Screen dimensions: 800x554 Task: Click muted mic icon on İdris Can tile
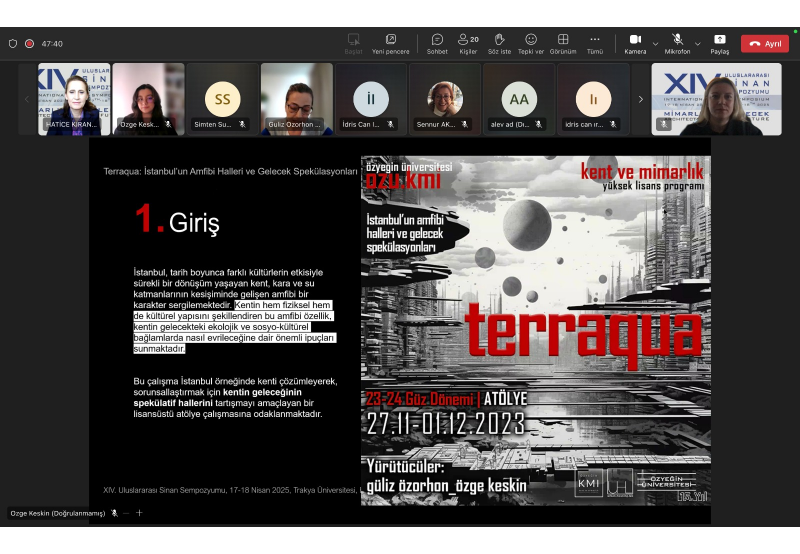[390, 124]
